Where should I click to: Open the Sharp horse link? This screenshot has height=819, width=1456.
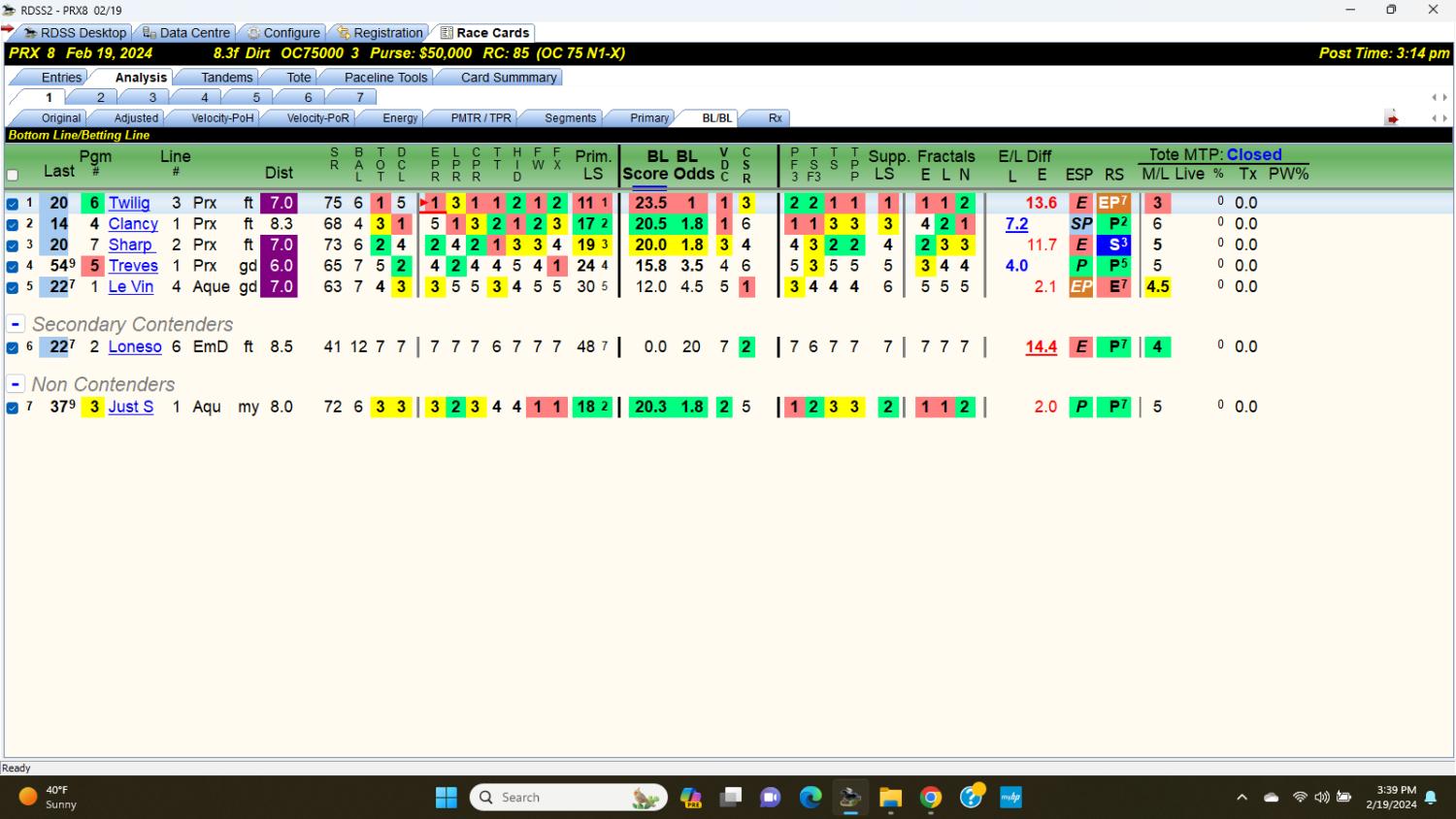pos(130,245)
